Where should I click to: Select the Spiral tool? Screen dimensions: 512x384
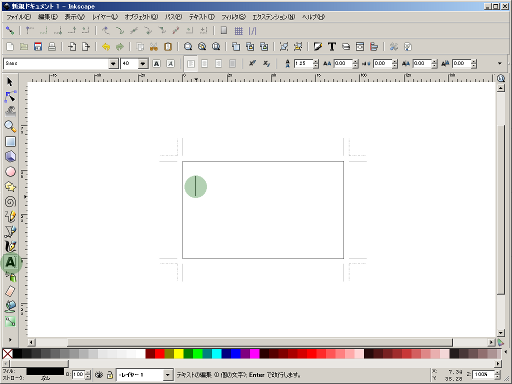pyautogui.click(x=10, y=202)
